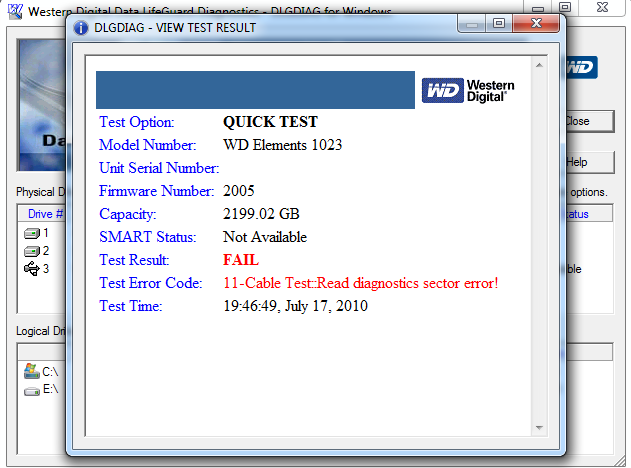Click the 'Test Time:' label

tap(130, 306)
